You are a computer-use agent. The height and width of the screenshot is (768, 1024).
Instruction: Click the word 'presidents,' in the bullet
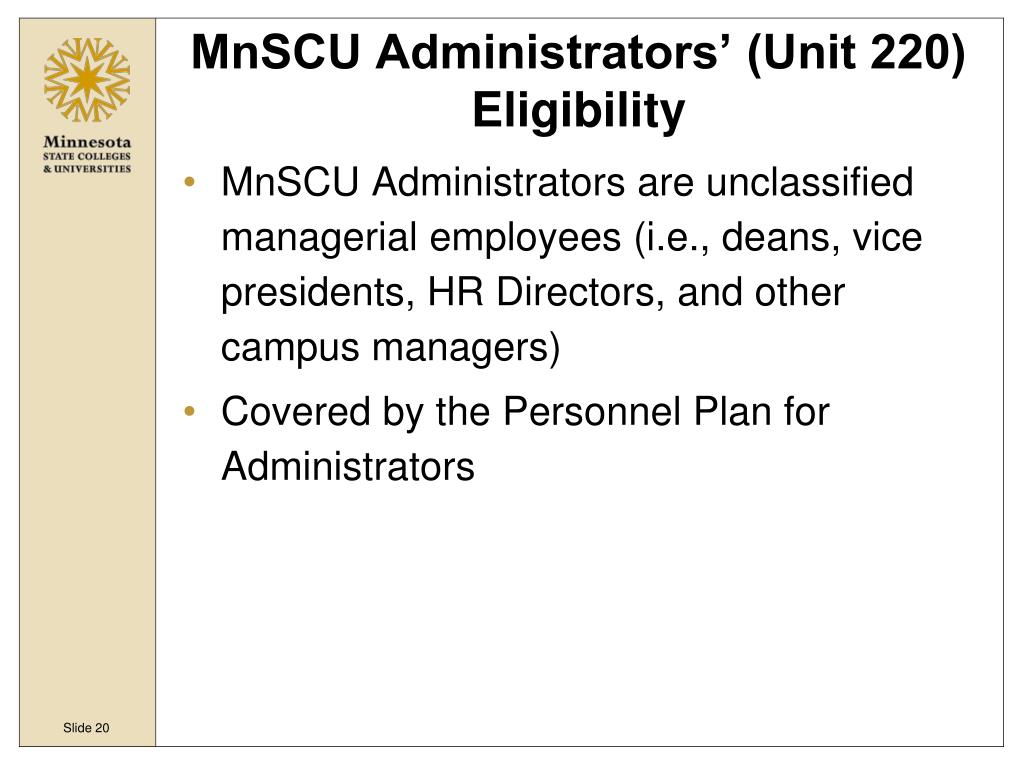point(319,293)
